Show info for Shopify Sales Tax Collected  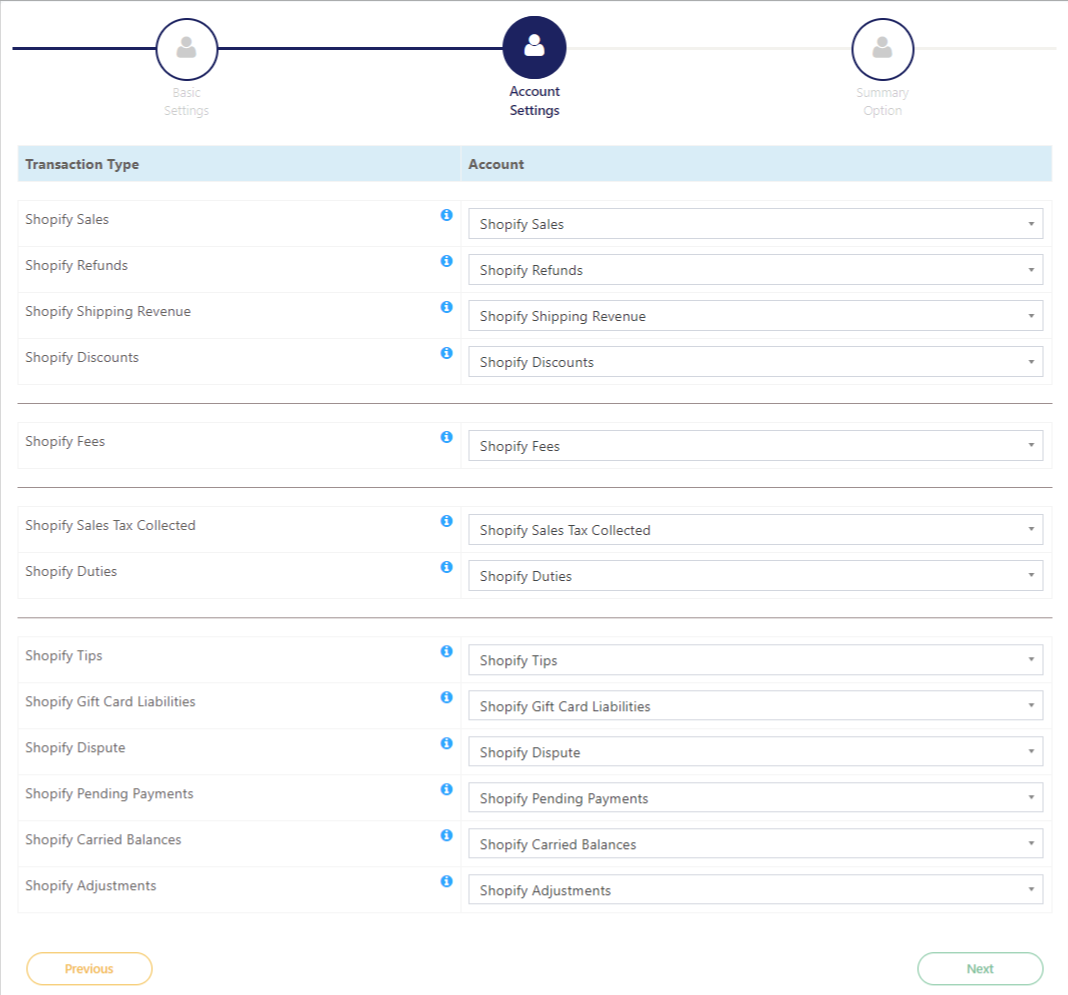(446, 521)
